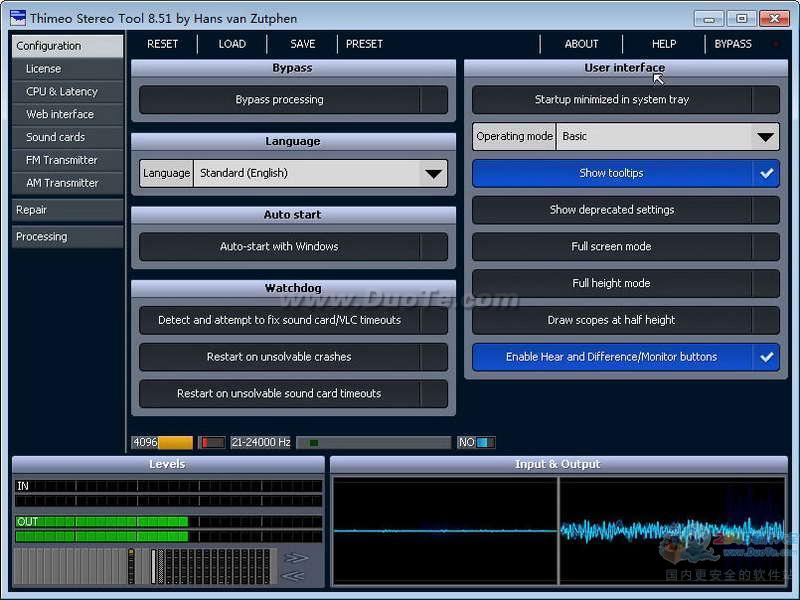The height and width of the screenshot is (600, 800).
Task: Click the NO status indicator with blue light
Action: pos(476,442)
